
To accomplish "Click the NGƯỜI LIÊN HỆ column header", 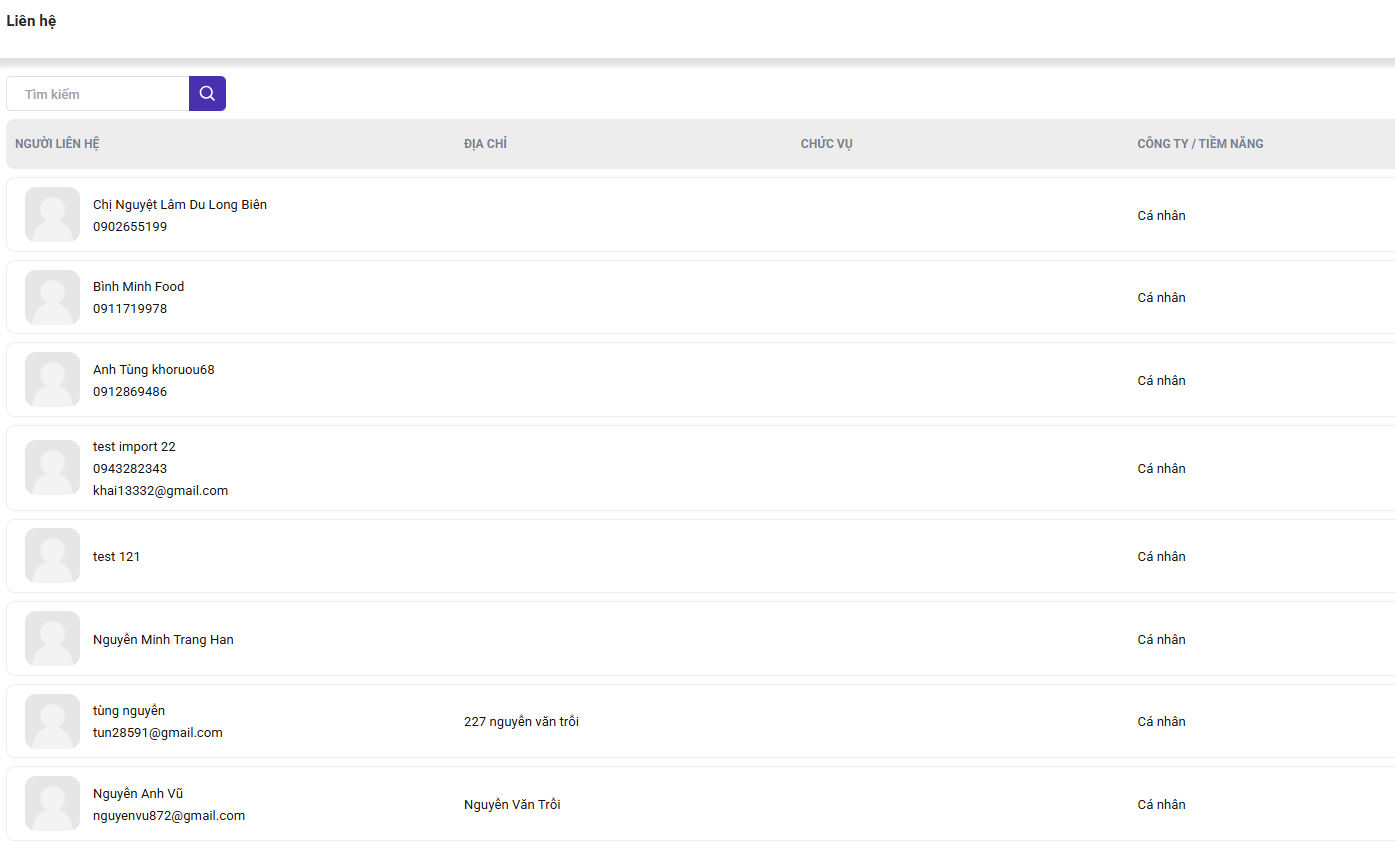I will click(57, 144).
